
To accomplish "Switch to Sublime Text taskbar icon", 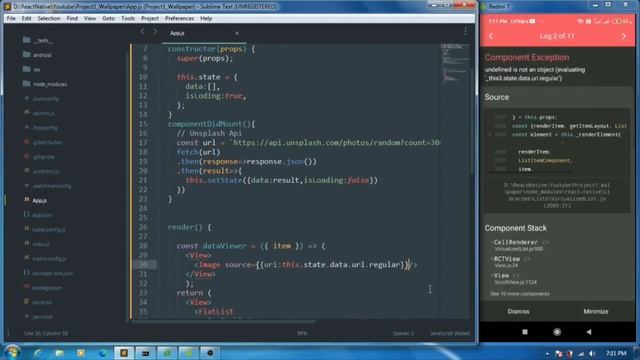I will pyautogui.click(x=124, y=353).
